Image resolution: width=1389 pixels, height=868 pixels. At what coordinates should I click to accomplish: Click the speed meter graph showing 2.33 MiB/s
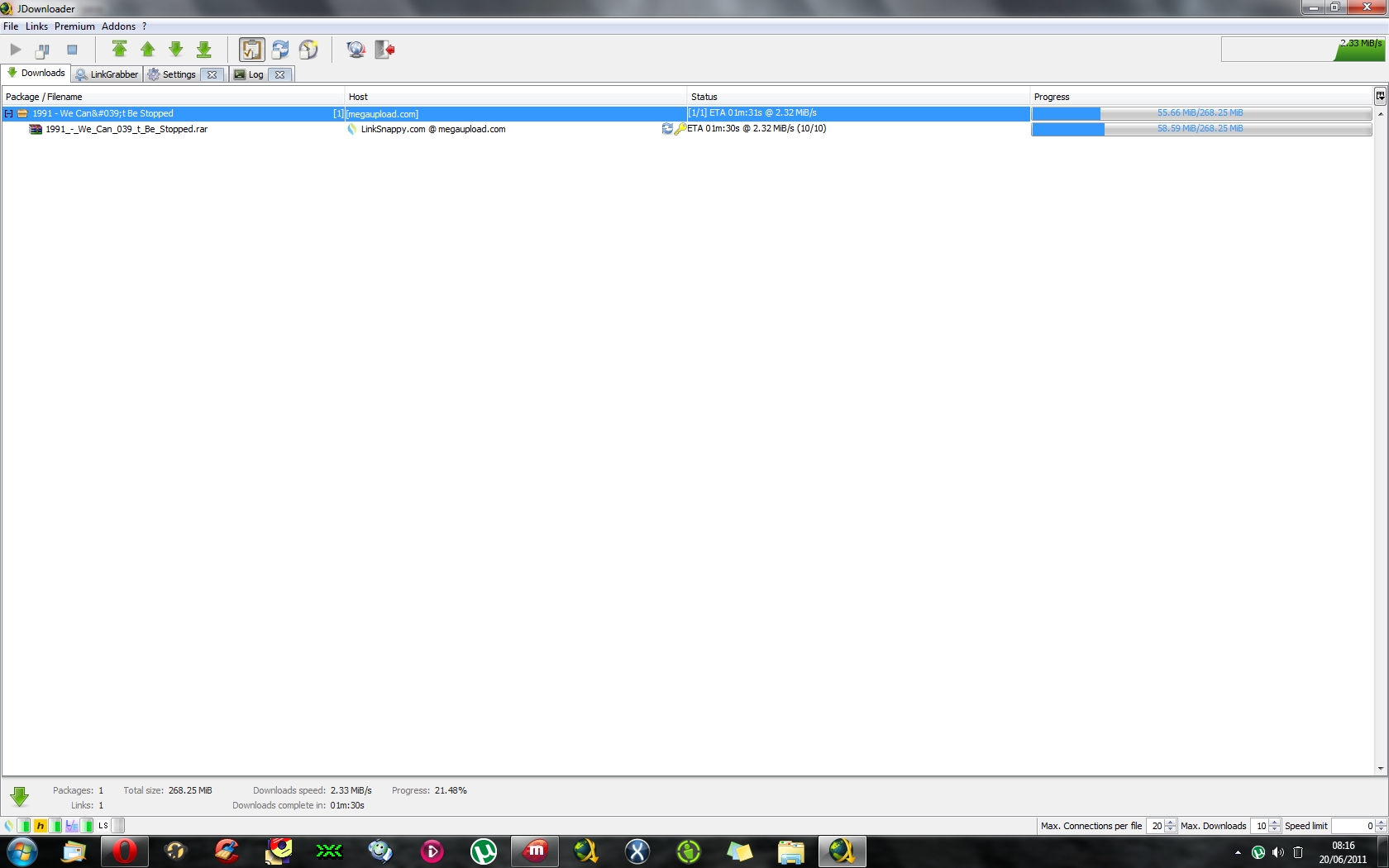point(1303,50)
